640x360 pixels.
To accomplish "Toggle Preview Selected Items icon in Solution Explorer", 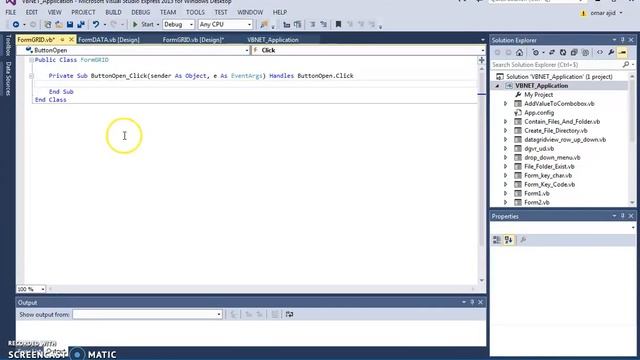I will click(x=622, y=52).
